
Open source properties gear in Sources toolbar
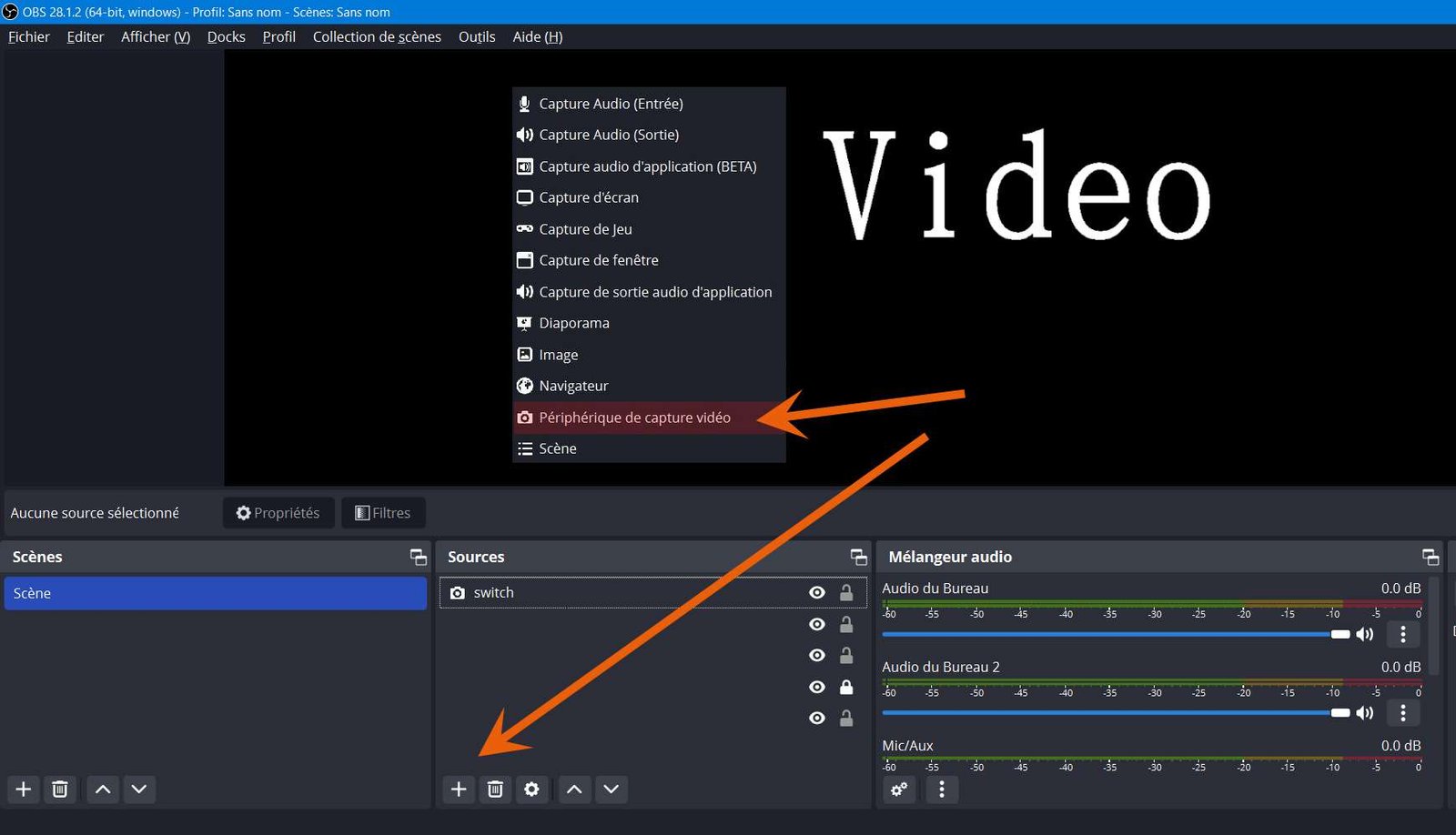click(x=531, y=789)
